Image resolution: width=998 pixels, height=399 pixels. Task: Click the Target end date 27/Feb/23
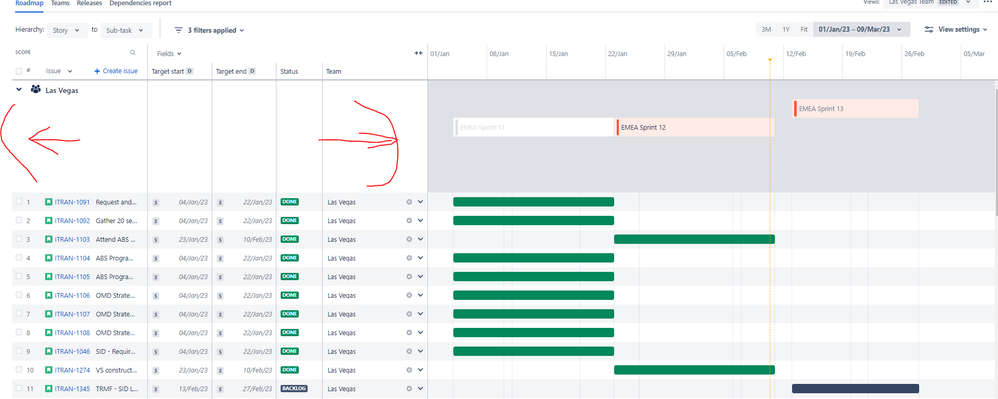click(x=257, y=388)
